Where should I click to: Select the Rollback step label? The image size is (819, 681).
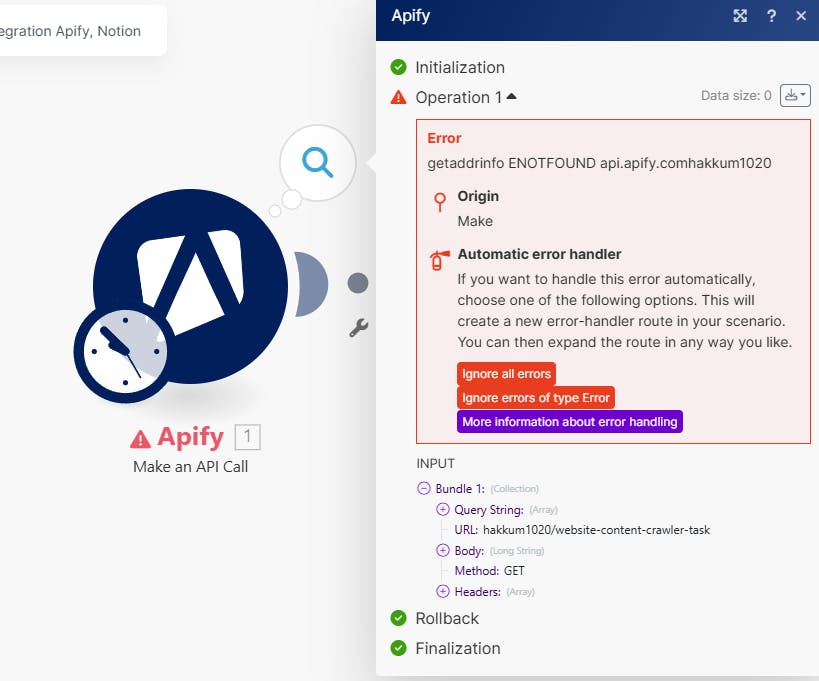tap(447, 618)
